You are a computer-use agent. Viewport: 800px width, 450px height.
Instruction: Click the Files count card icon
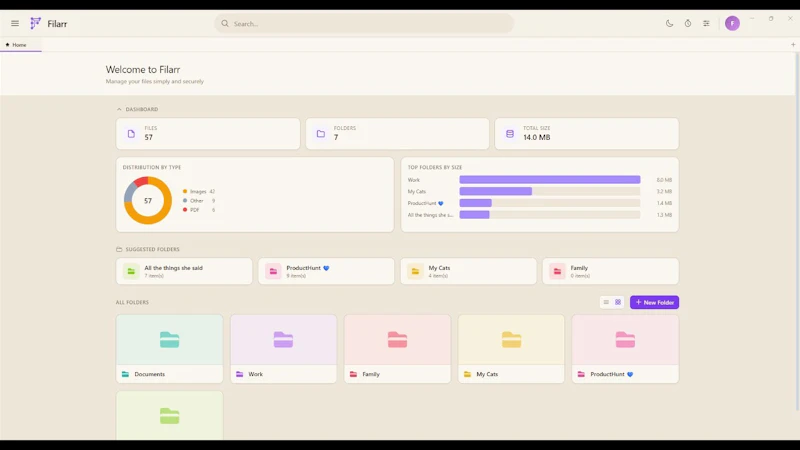[131, 134]
